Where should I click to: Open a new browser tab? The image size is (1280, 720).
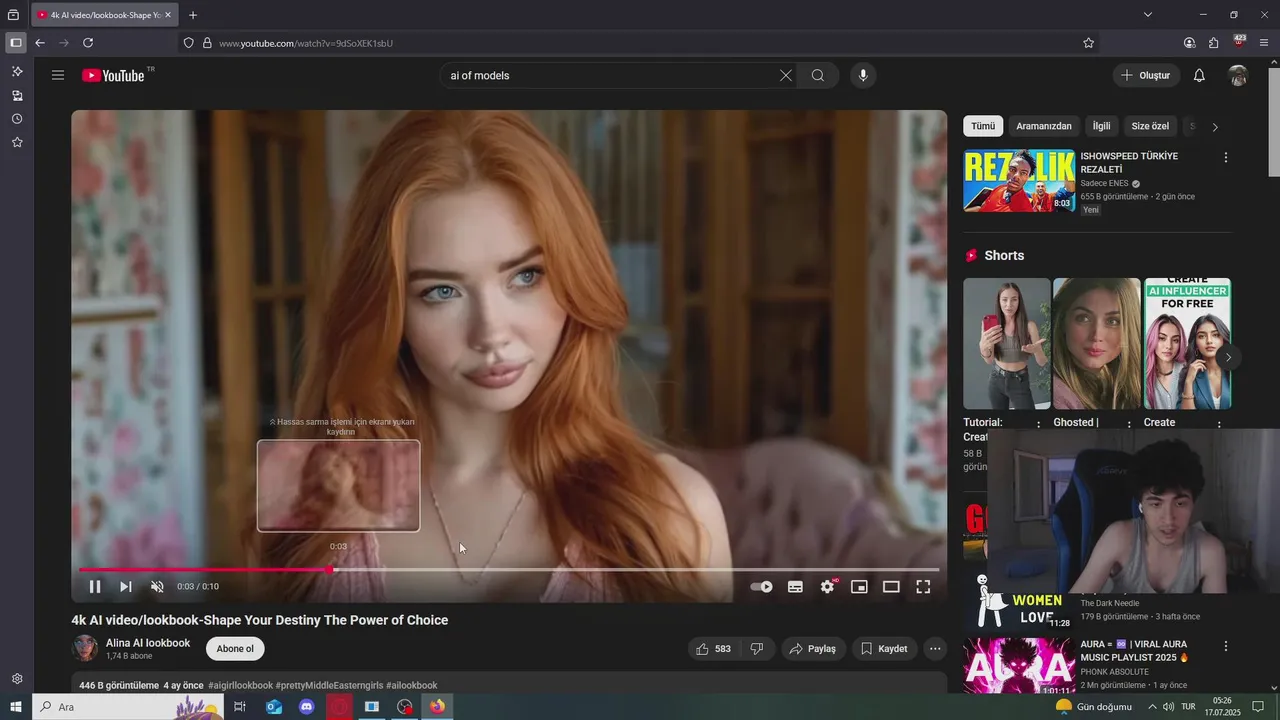click(x=193, y=15)
